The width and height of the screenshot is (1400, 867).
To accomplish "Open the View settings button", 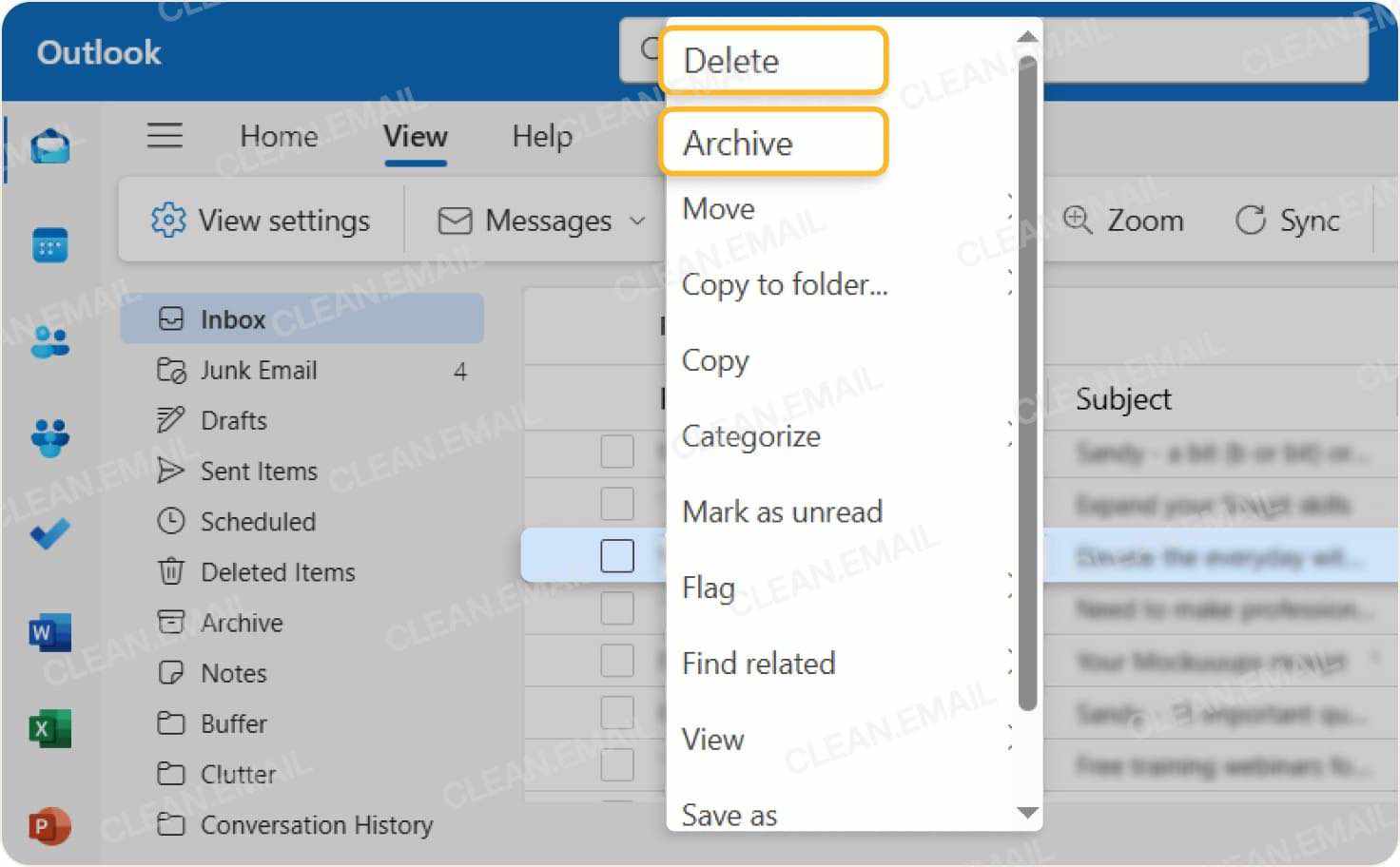I will (x=261, y=220).
